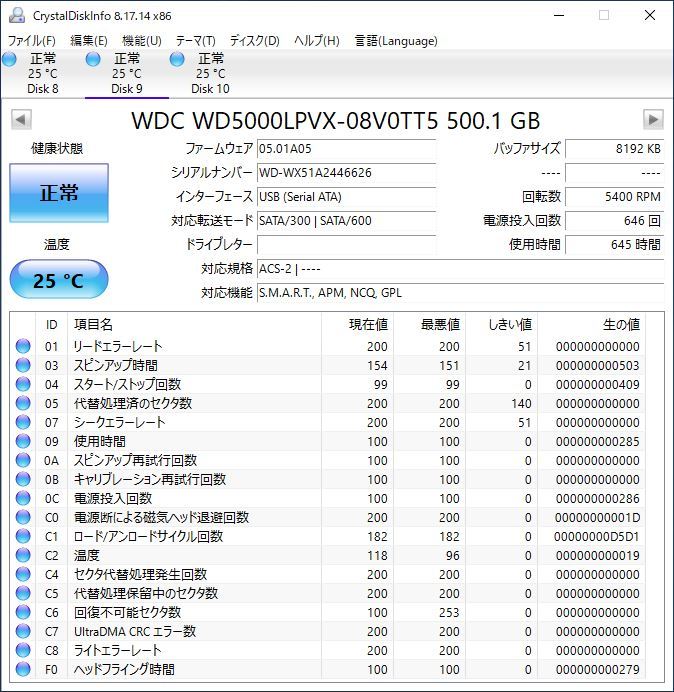Screen dimensions: 674x692
Task: Click the しきい値 column header
Action: [501, 324]
